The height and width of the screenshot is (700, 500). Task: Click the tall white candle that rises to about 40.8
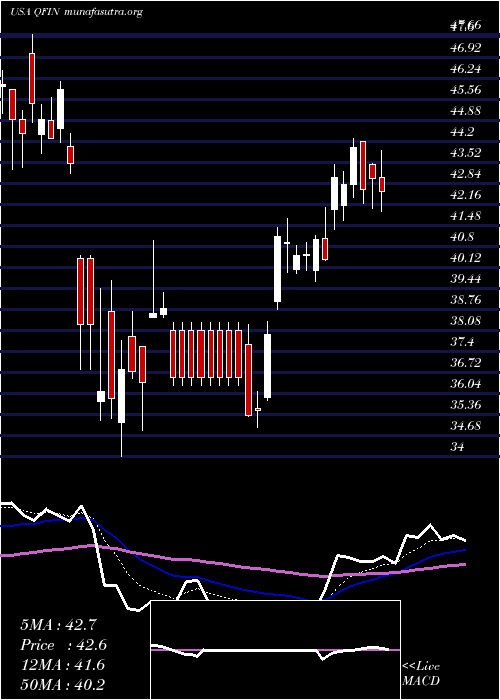[277, 269]
